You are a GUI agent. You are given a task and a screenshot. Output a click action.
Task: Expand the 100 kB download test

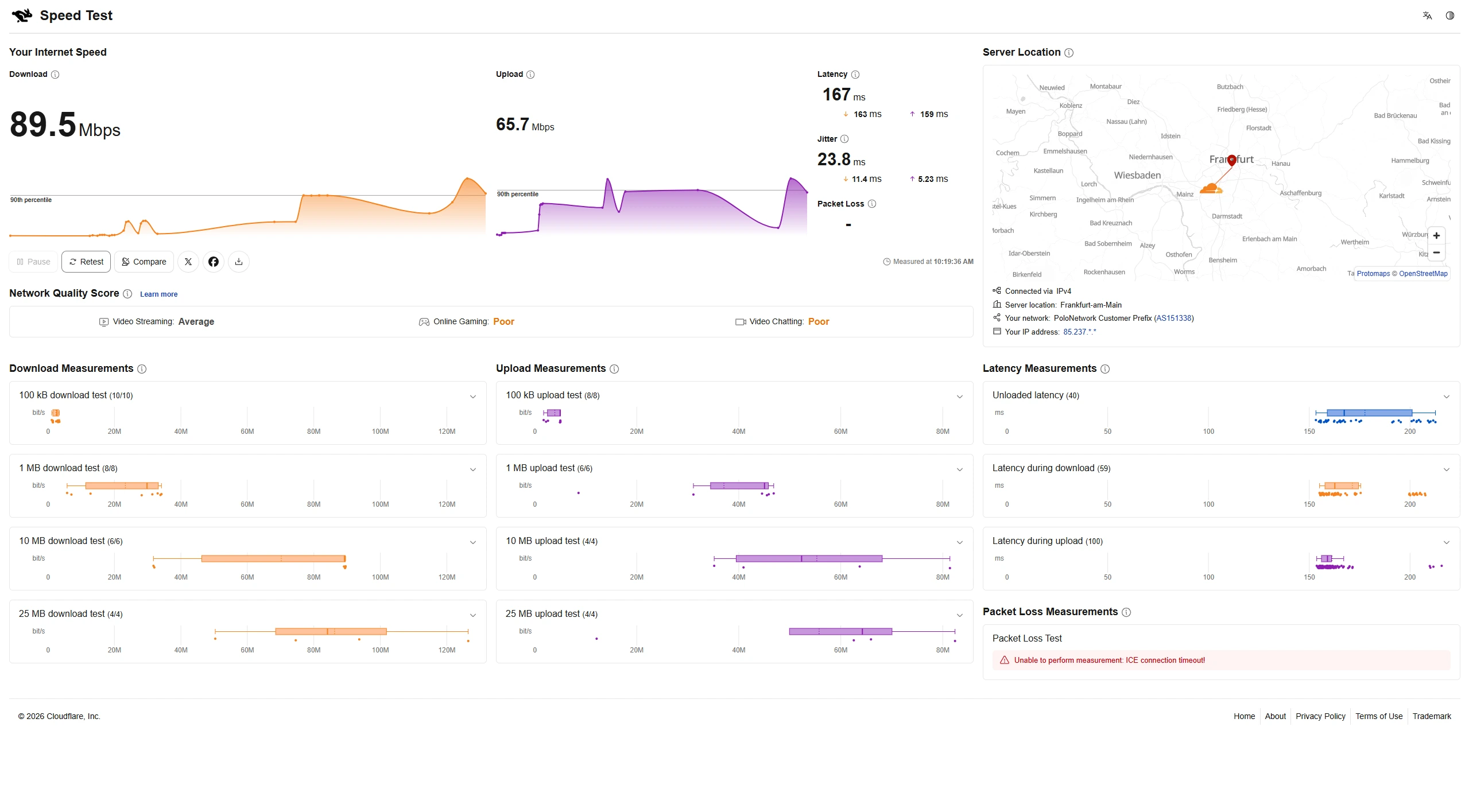(473, 397)
